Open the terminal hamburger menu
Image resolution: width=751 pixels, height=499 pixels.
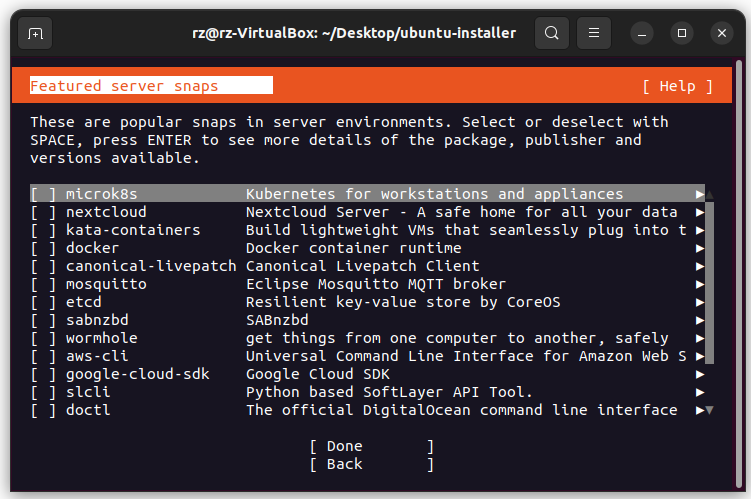click(x=594, y=33)
